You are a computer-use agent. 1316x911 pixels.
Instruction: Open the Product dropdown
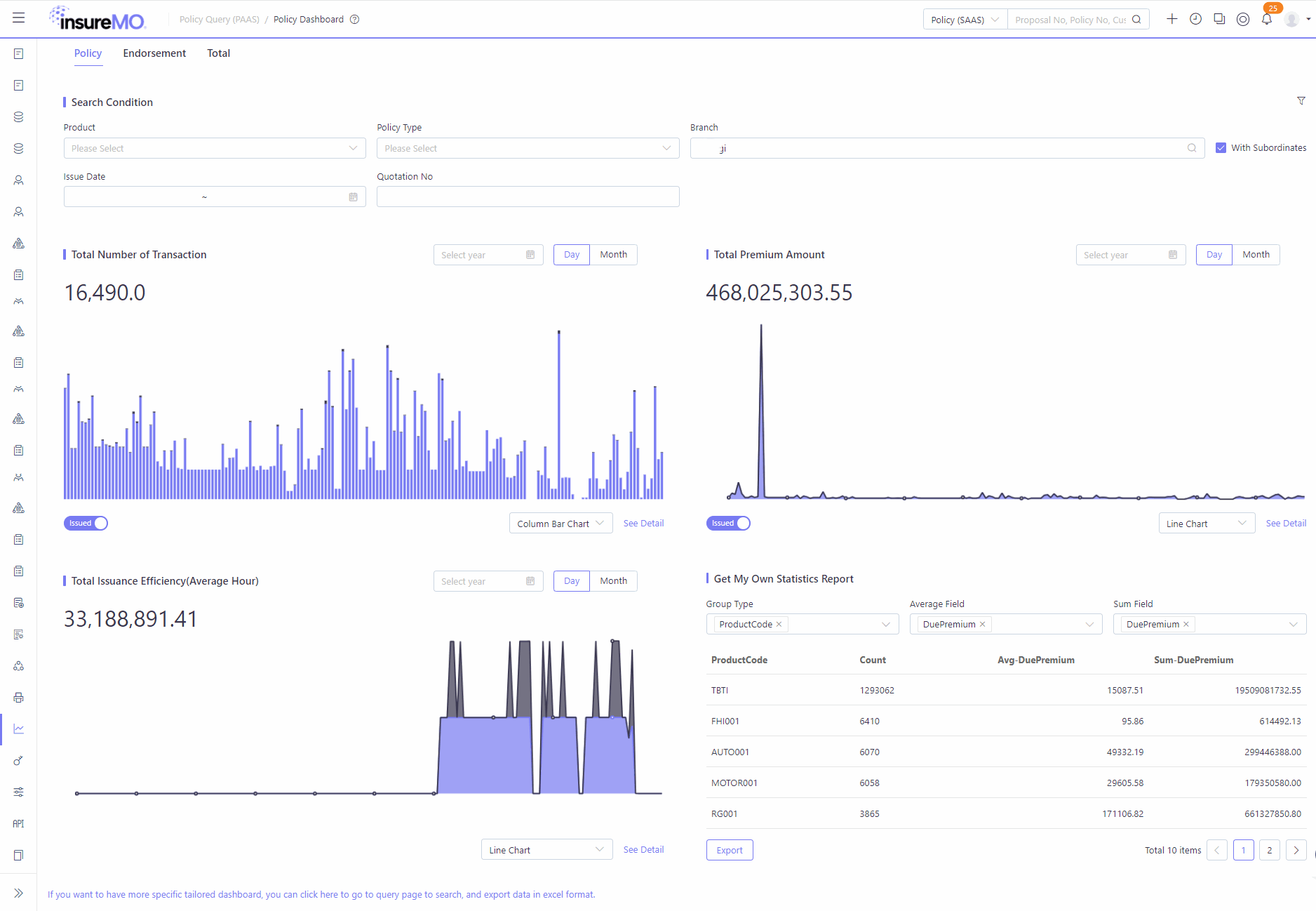pos(215,148)
